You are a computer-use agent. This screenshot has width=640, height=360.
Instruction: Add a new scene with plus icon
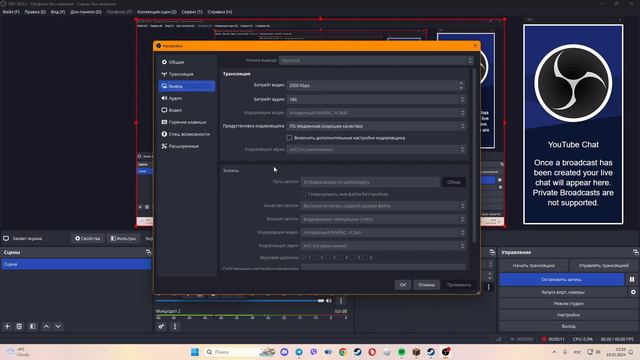[x=7, y=327]
